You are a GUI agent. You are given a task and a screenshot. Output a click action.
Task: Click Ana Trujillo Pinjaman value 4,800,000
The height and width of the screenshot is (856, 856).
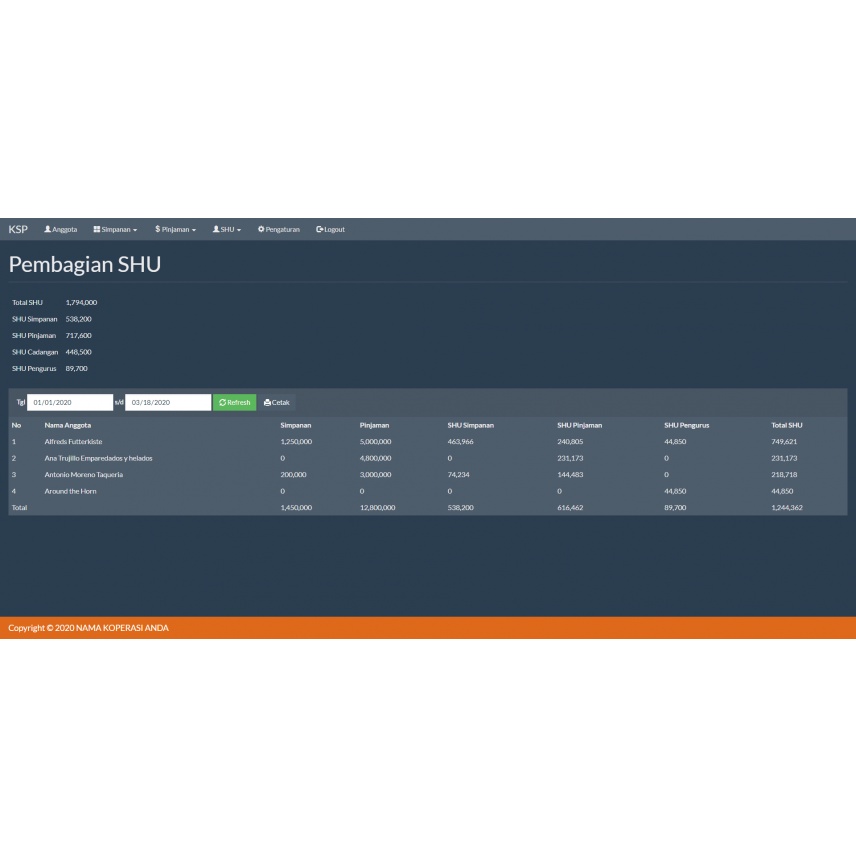(x=376, y=458)
